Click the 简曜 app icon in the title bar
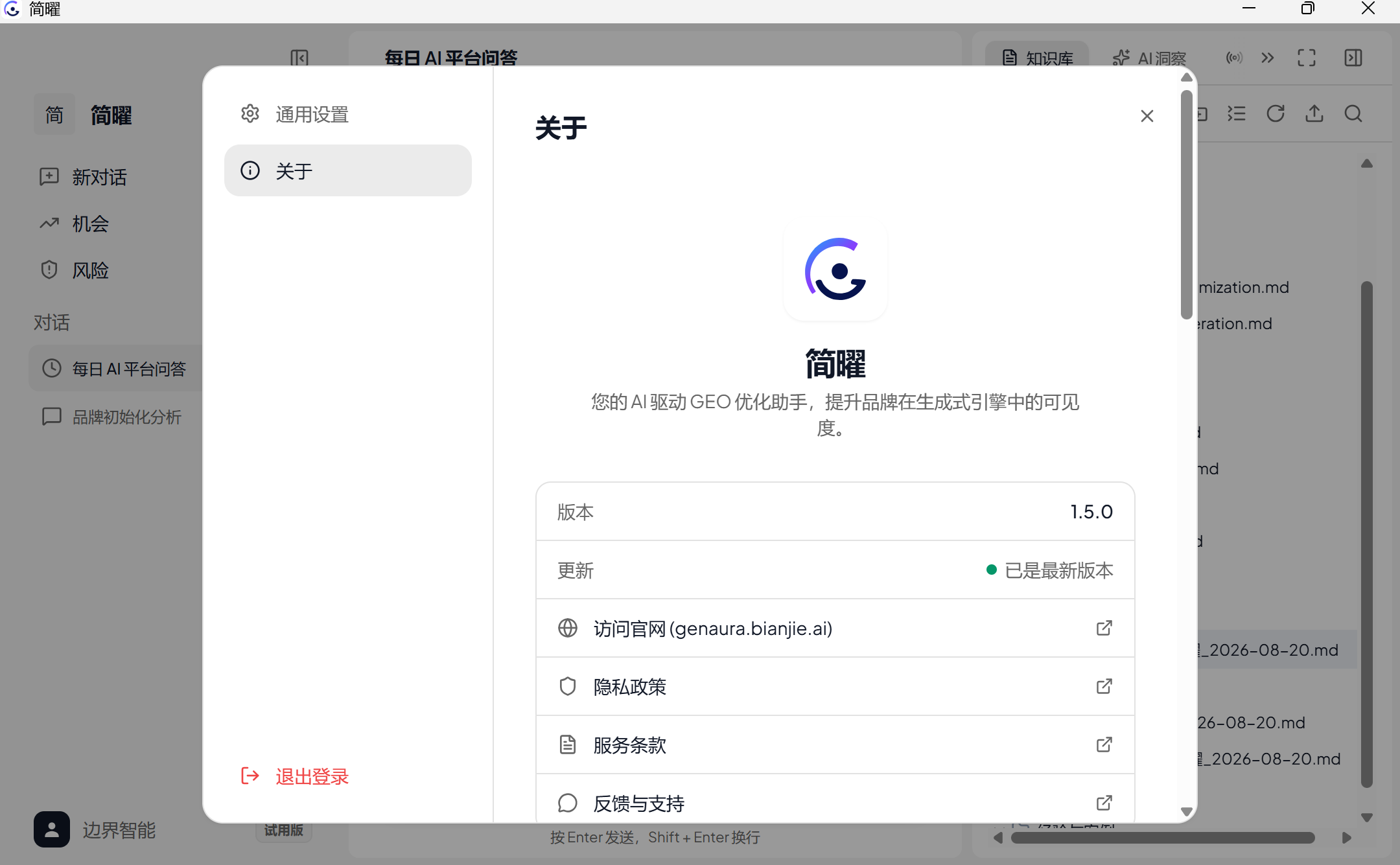1400x865 pixels. pyautogui.click(x=12, y=10)
